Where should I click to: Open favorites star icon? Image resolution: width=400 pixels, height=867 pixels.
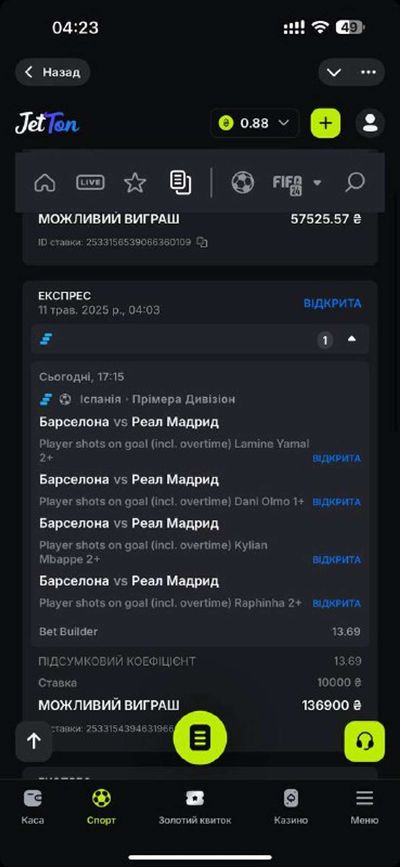coord(135,182)
